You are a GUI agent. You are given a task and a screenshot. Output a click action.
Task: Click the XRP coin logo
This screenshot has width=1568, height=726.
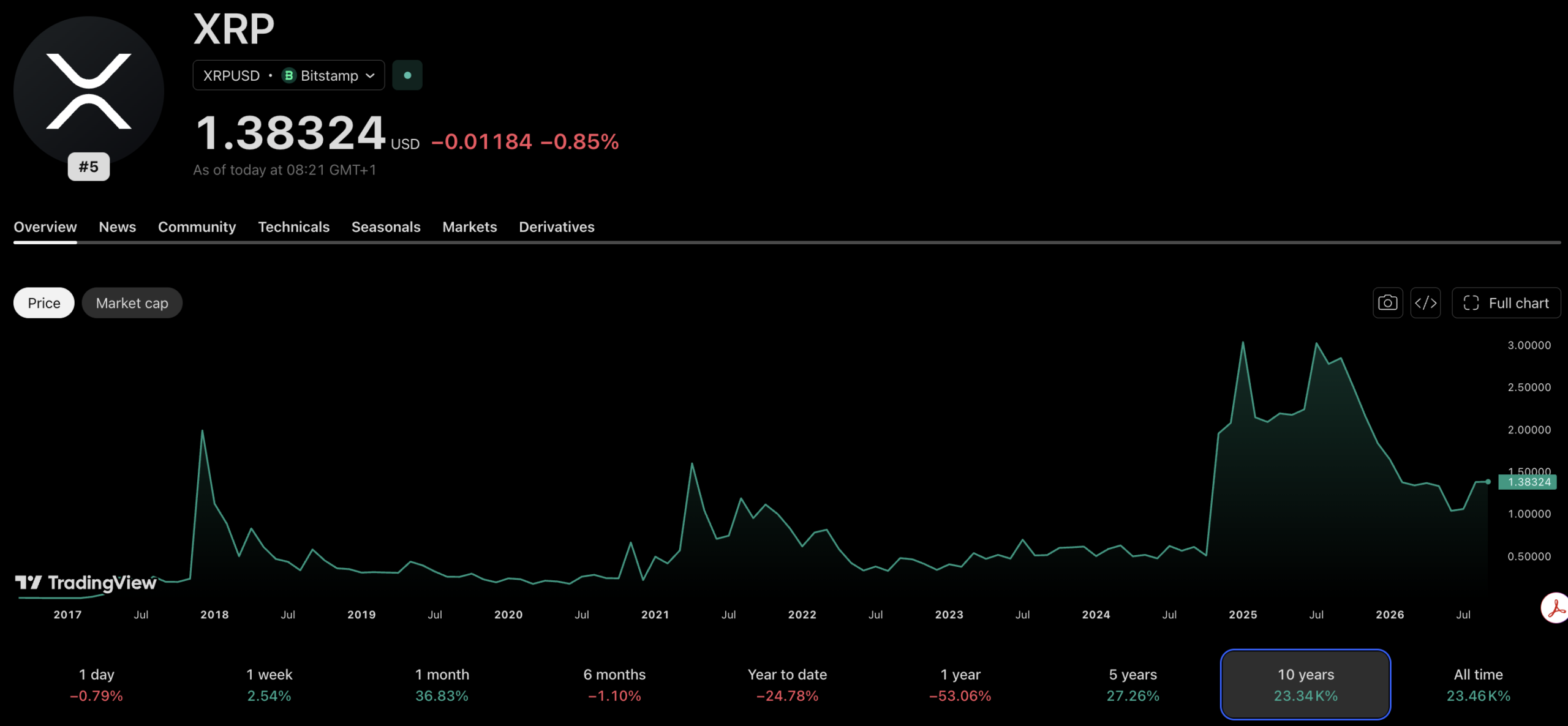point(89,91)
